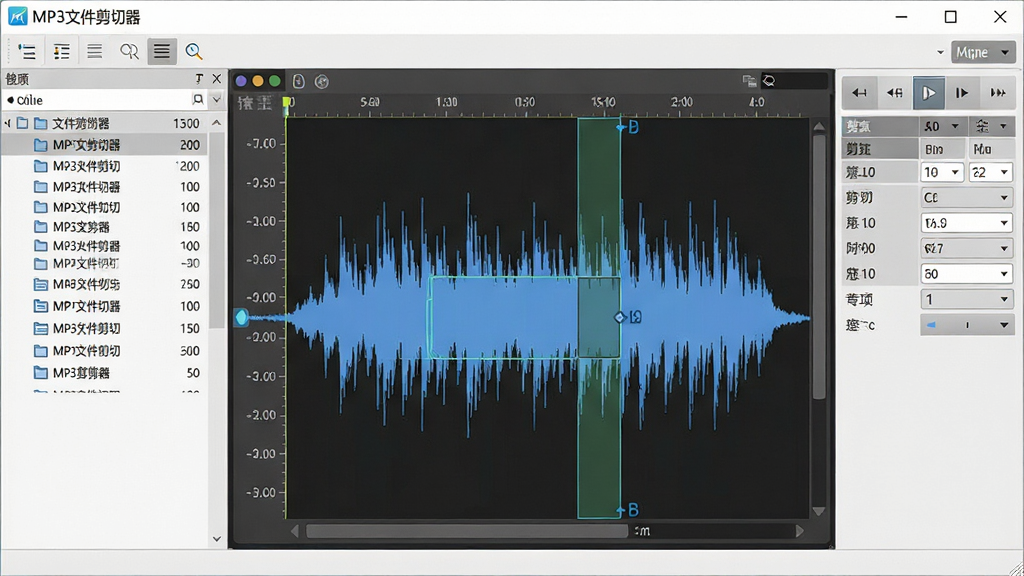Click the diamond marker at the selection's midline
Image resolution: width=1024 pixels, height=576 pixels.
click(x=620, y=317)
